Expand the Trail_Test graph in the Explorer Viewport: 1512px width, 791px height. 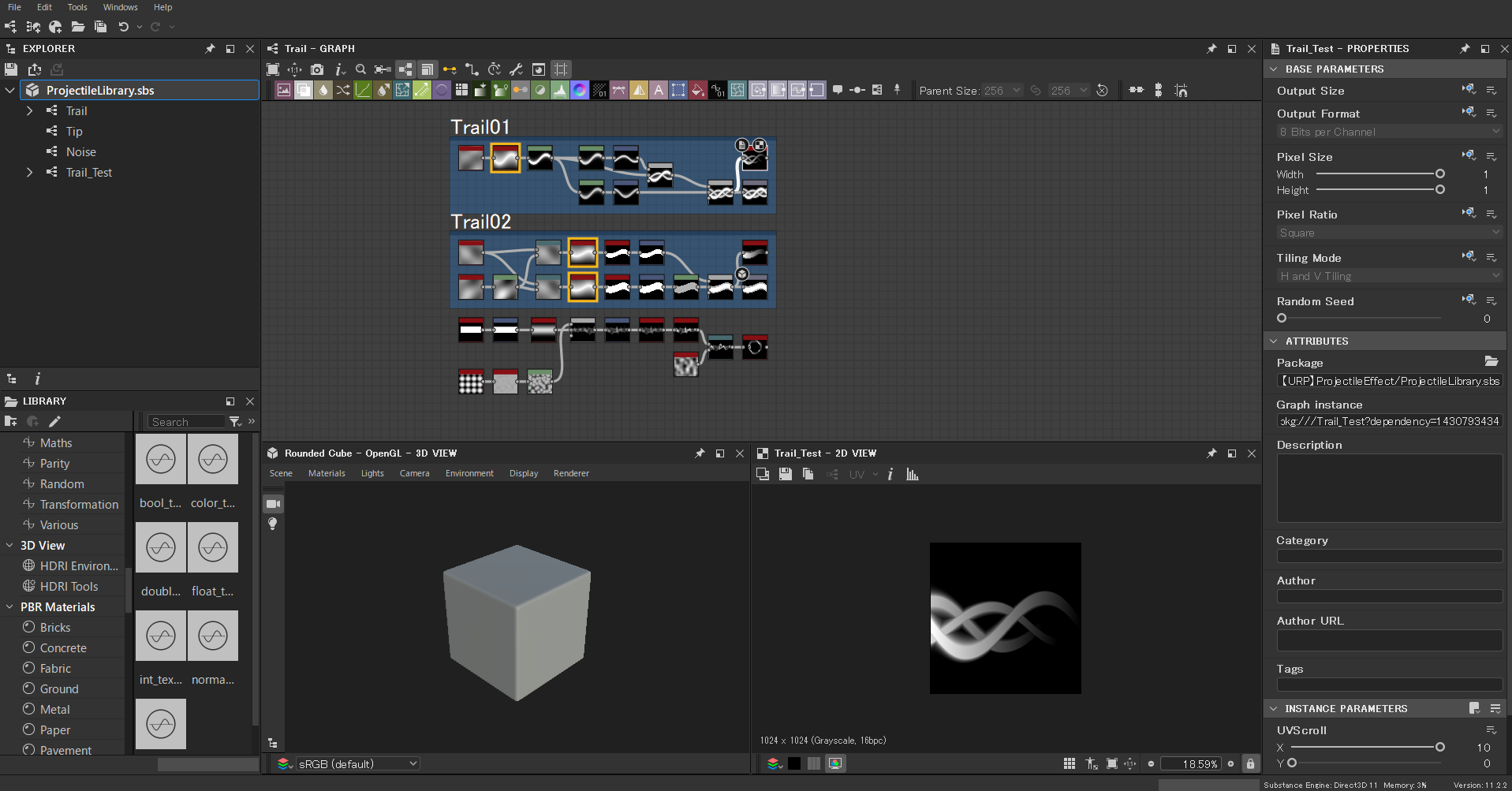click(30, 173)
